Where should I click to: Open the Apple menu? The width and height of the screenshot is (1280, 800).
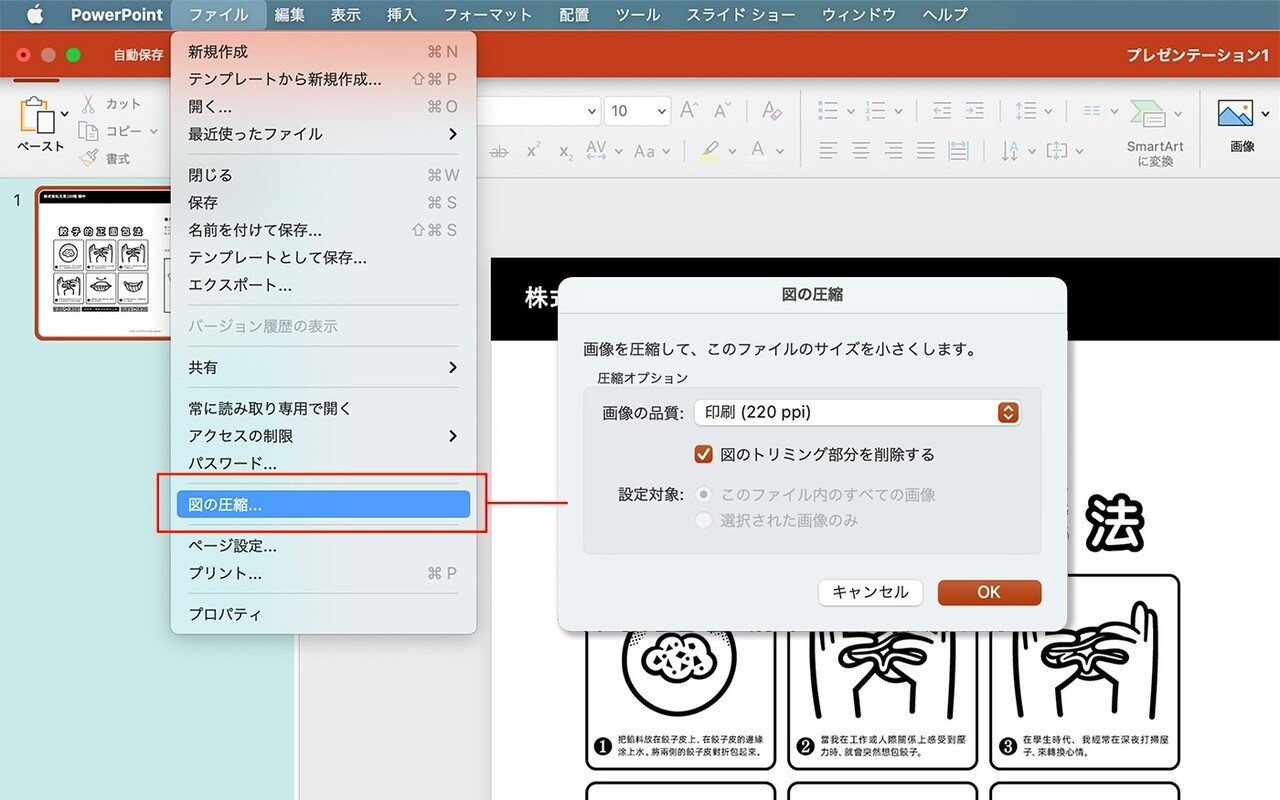(35, 14)
